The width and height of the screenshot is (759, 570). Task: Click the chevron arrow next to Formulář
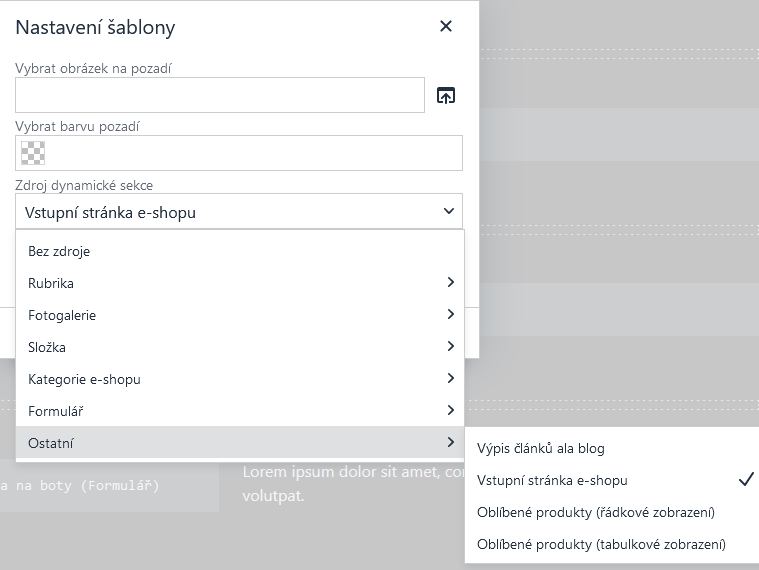(x=451, y=411)
